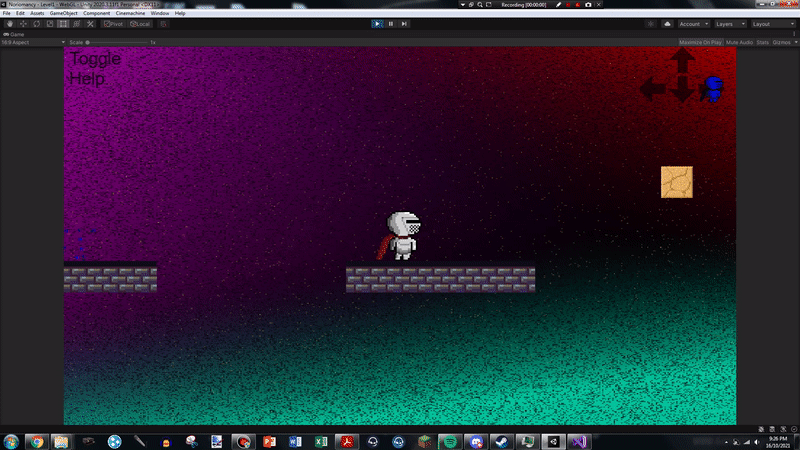The image size is (800, 450).
Task: Toggle Mute Audio in Game view
Action: 739,42
